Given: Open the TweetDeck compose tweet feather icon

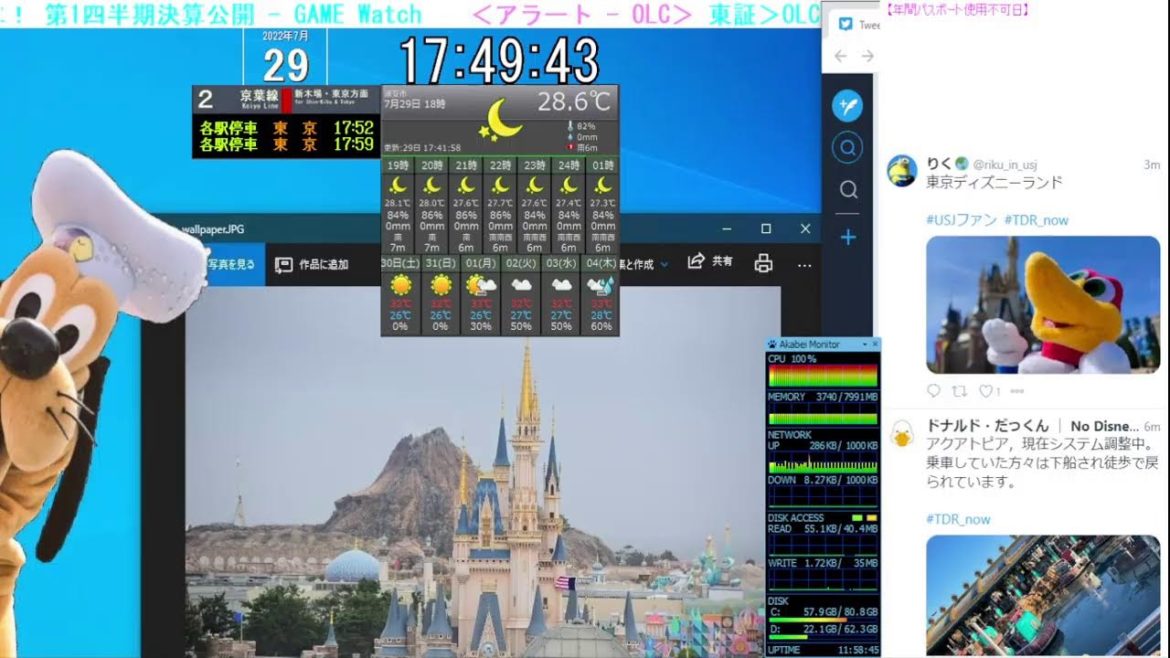Looking at the screenshot, I should coord(847,106).
